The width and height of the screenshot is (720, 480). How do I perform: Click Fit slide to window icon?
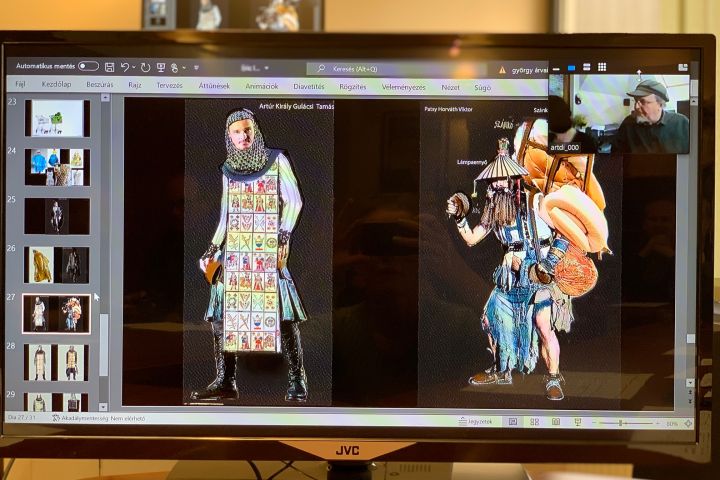[x=688, y=424]
